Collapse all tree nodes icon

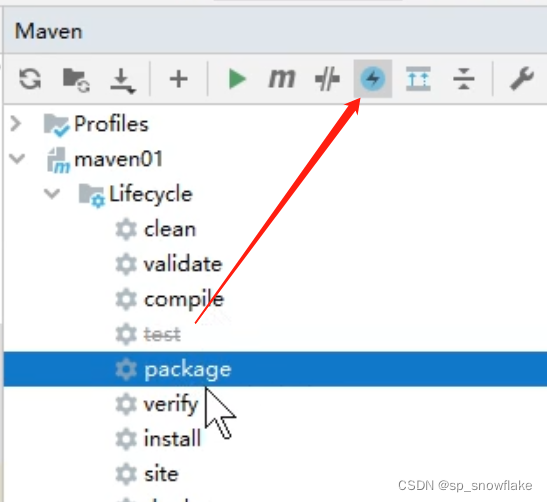[x=464, y=79]
